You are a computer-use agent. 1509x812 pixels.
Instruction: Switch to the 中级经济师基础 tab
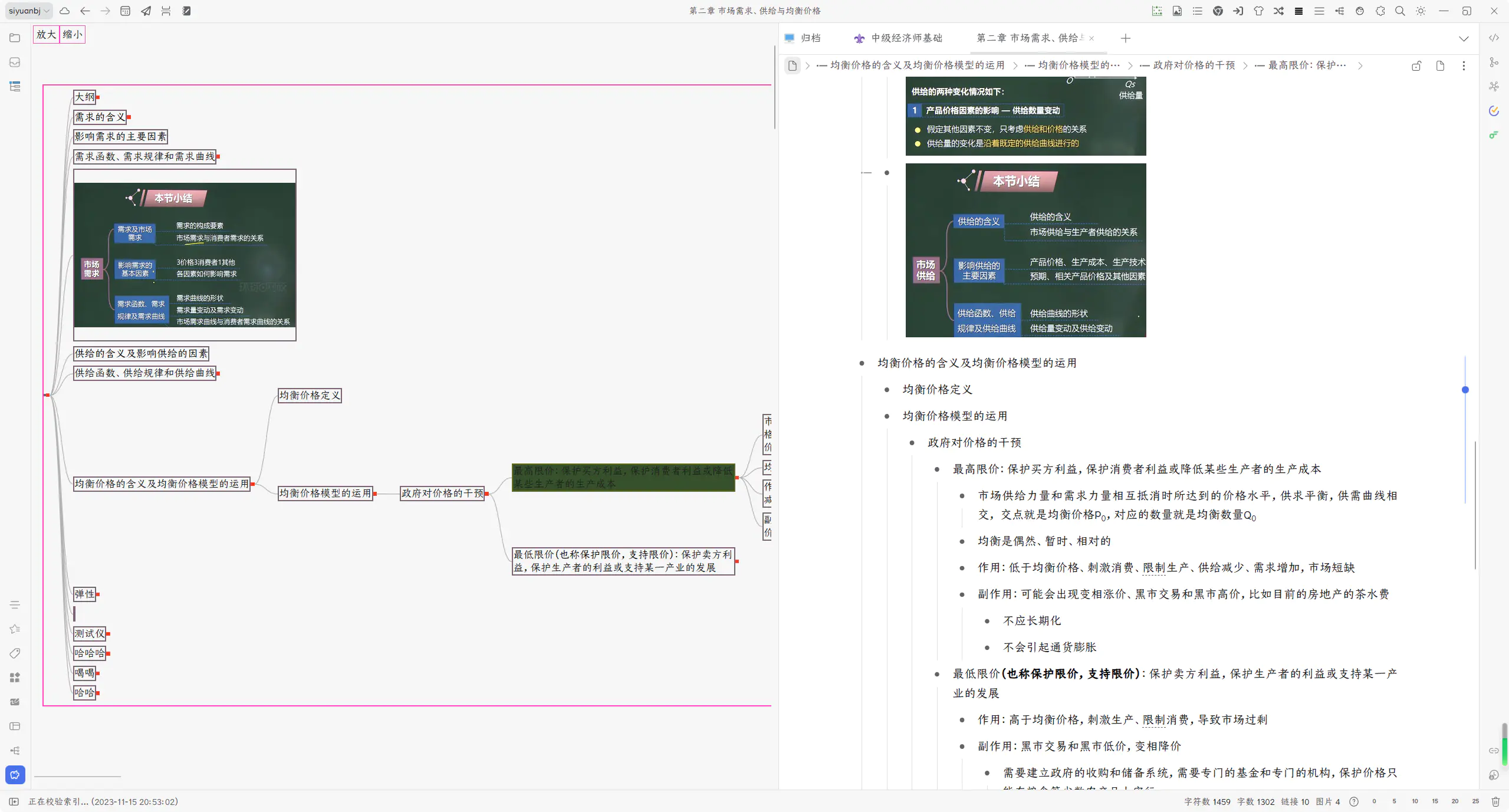coord(906,38)
